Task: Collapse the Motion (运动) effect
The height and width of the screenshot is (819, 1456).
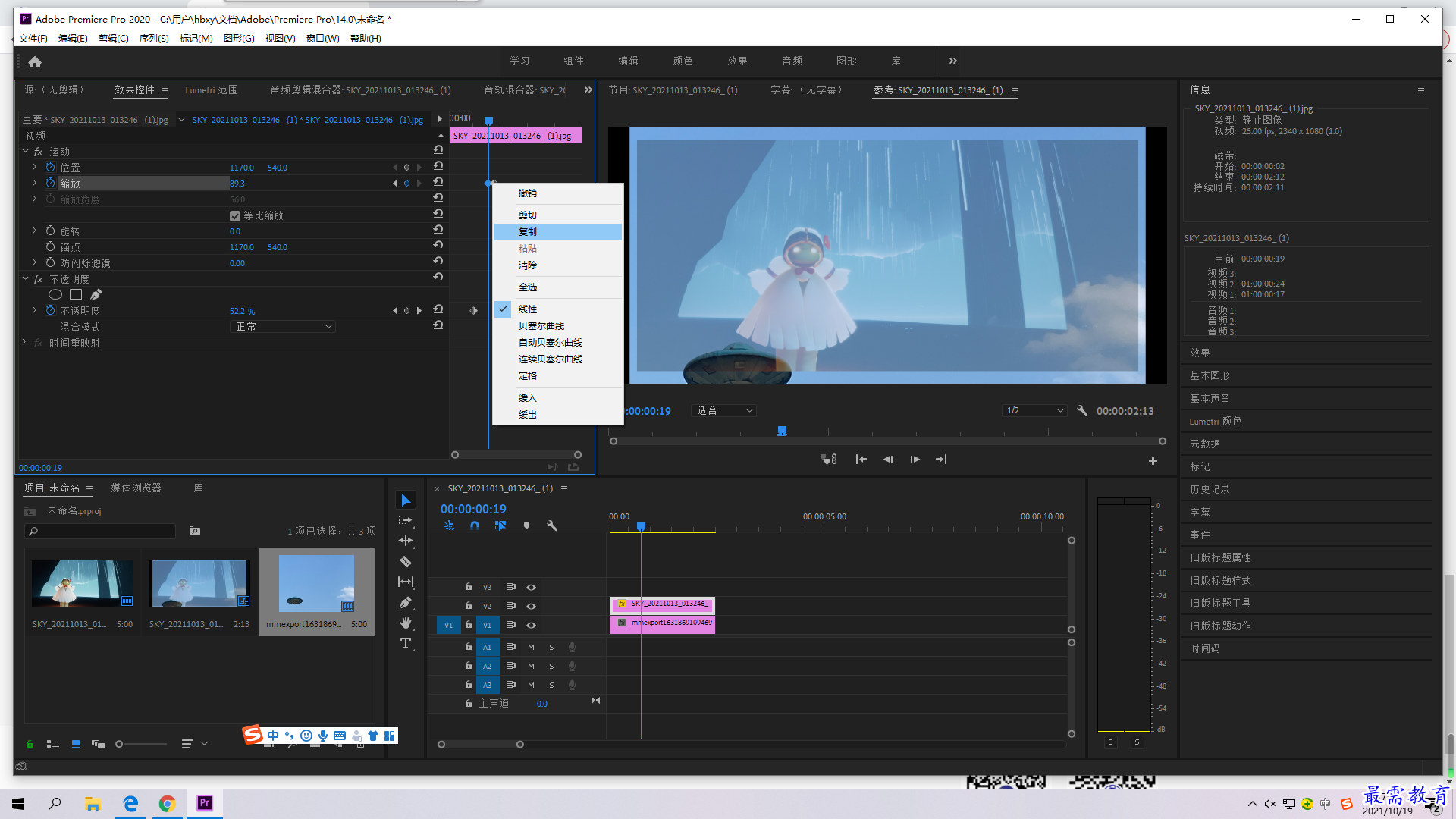Action: (25, 152)
